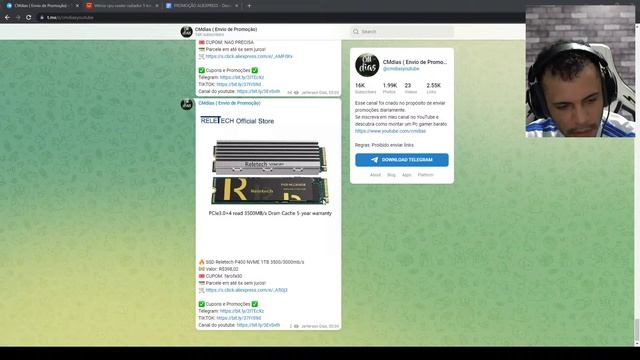Open Telegram bit.ly link in Reletech message

[x=242, y=311]
